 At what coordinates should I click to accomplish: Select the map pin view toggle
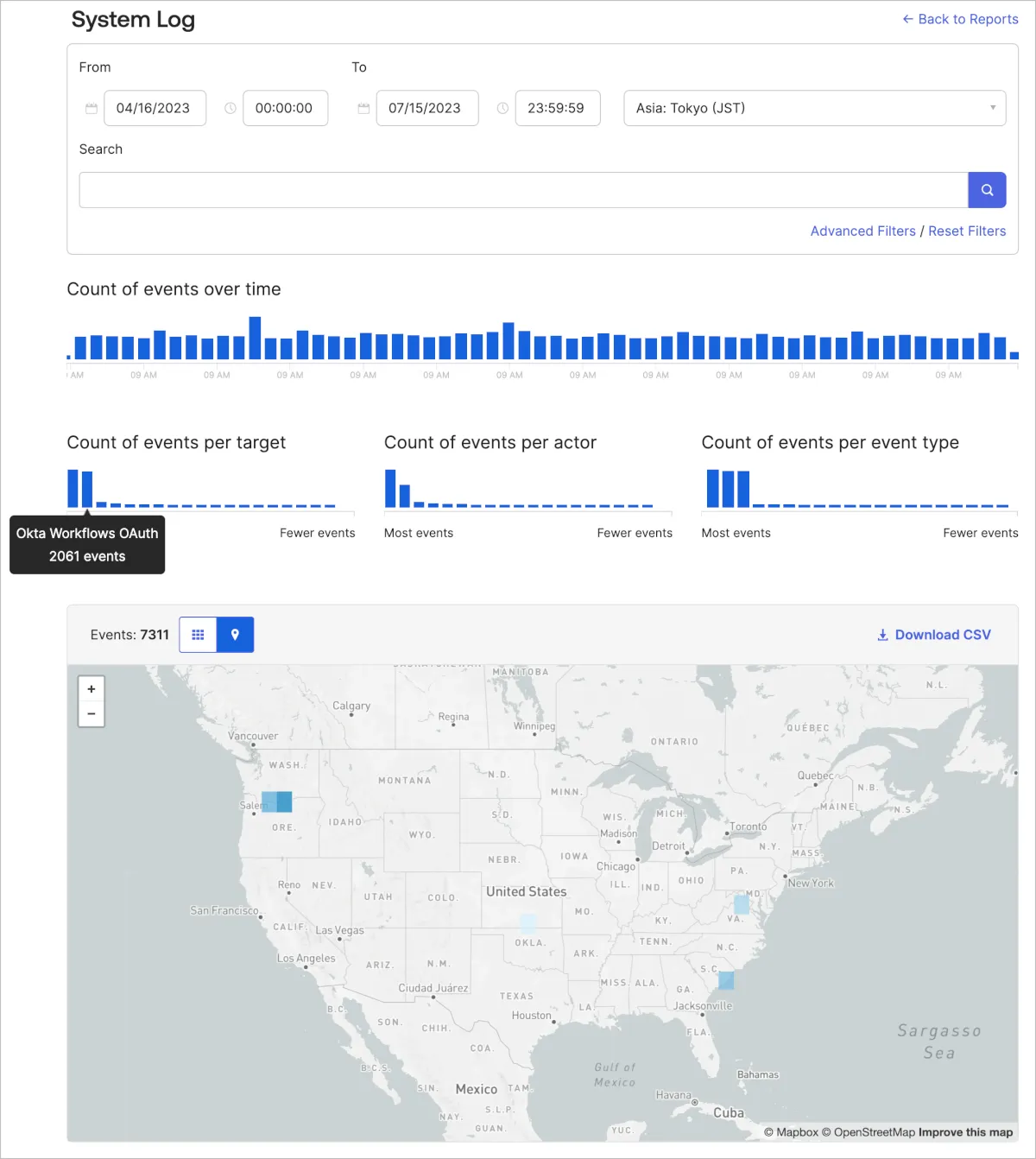(235, 635)
